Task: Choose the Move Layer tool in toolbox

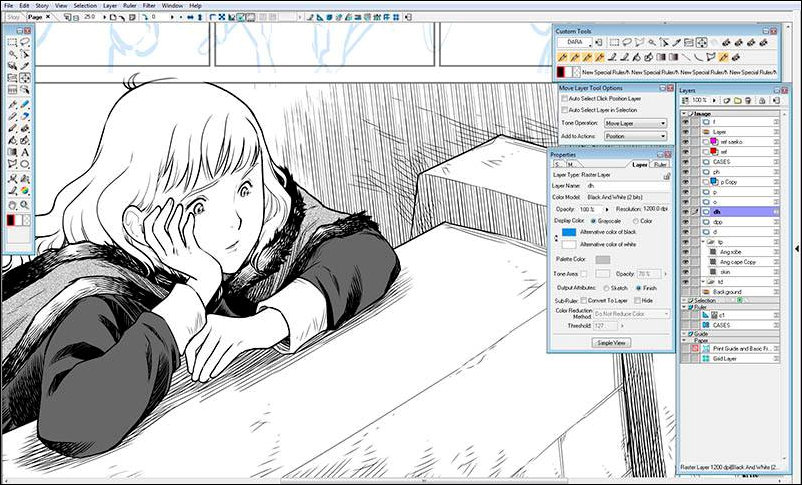Action: 25,76
